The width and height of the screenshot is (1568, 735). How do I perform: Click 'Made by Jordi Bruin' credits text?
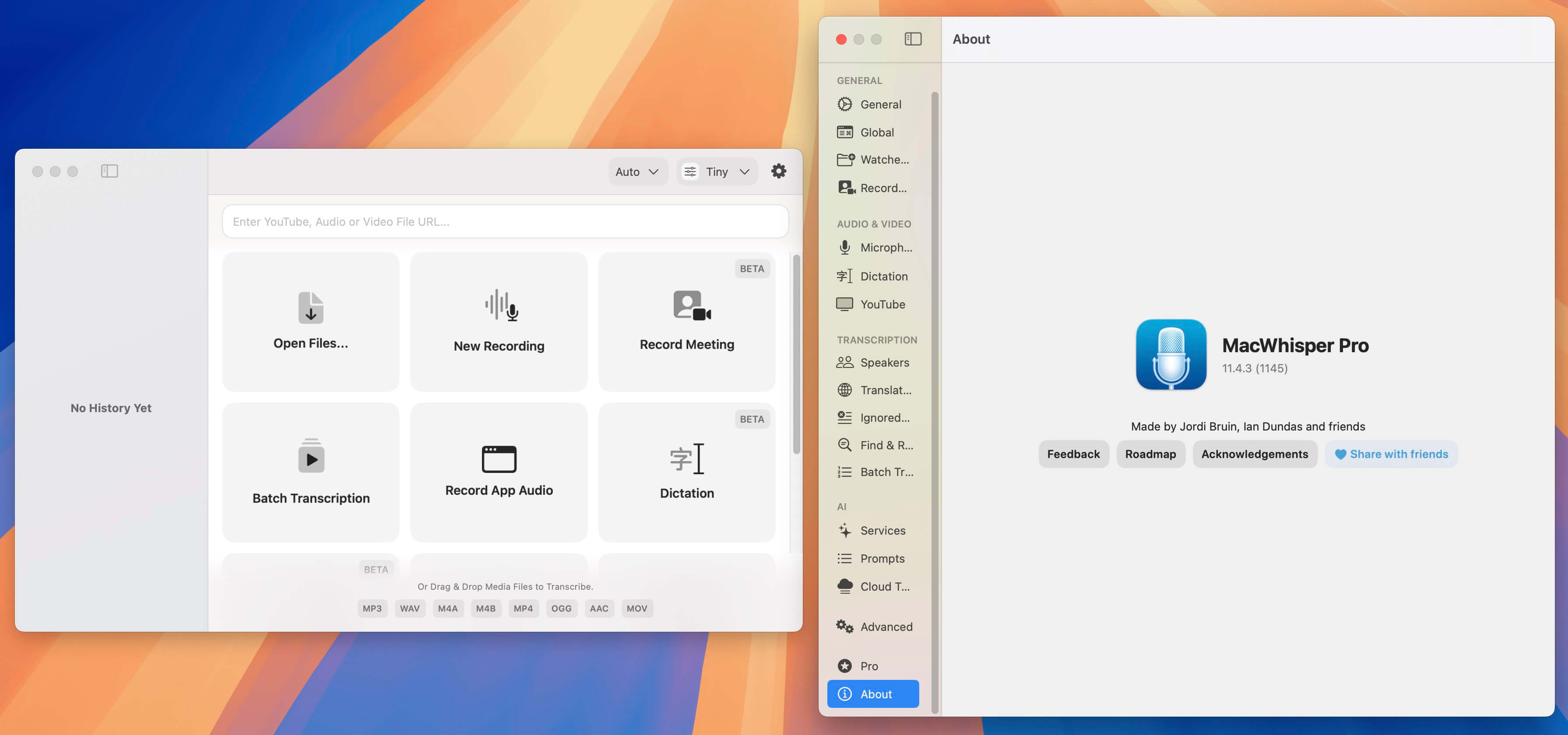pos(1248,427)
